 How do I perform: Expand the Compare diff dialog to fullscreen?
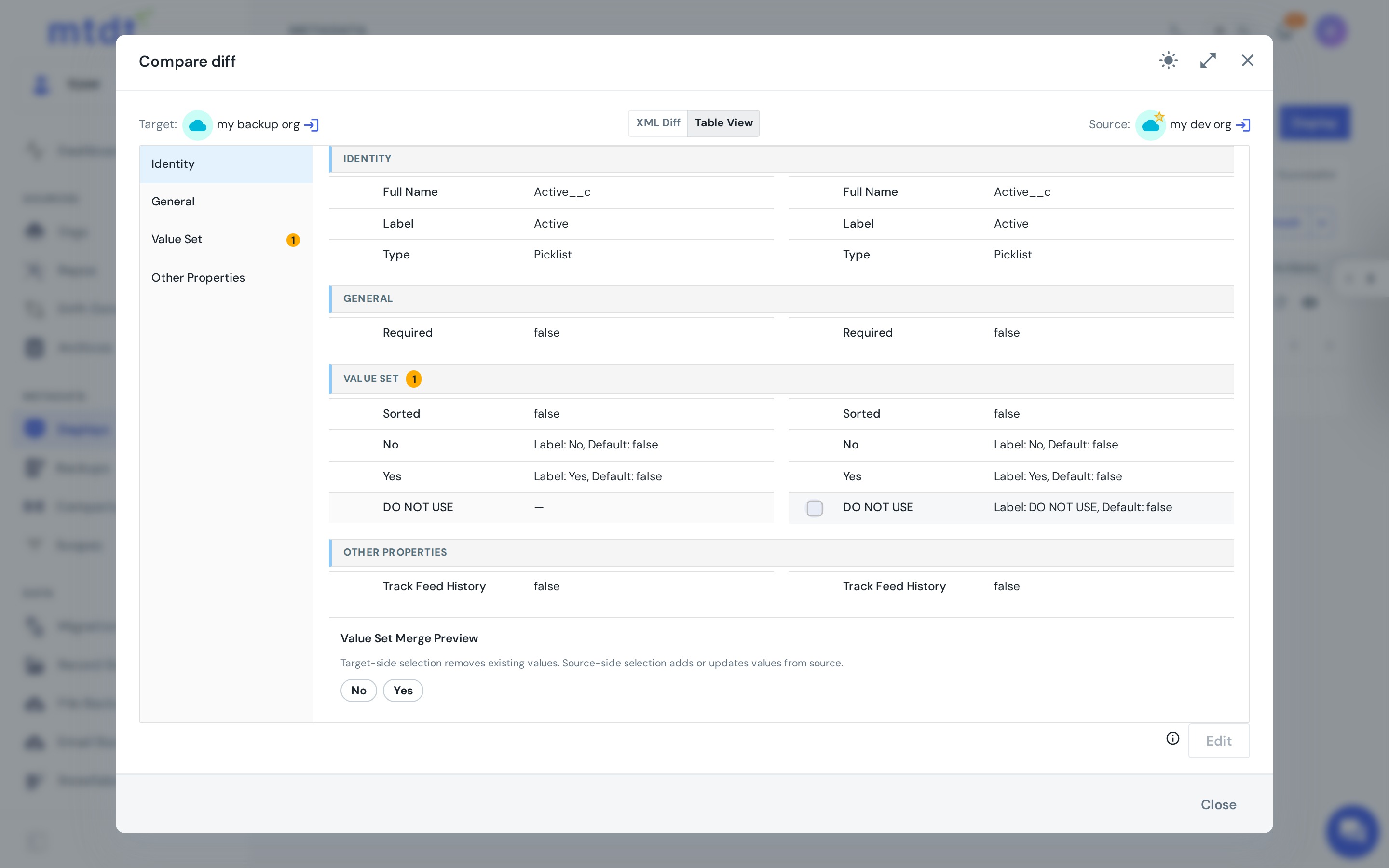1208,60
